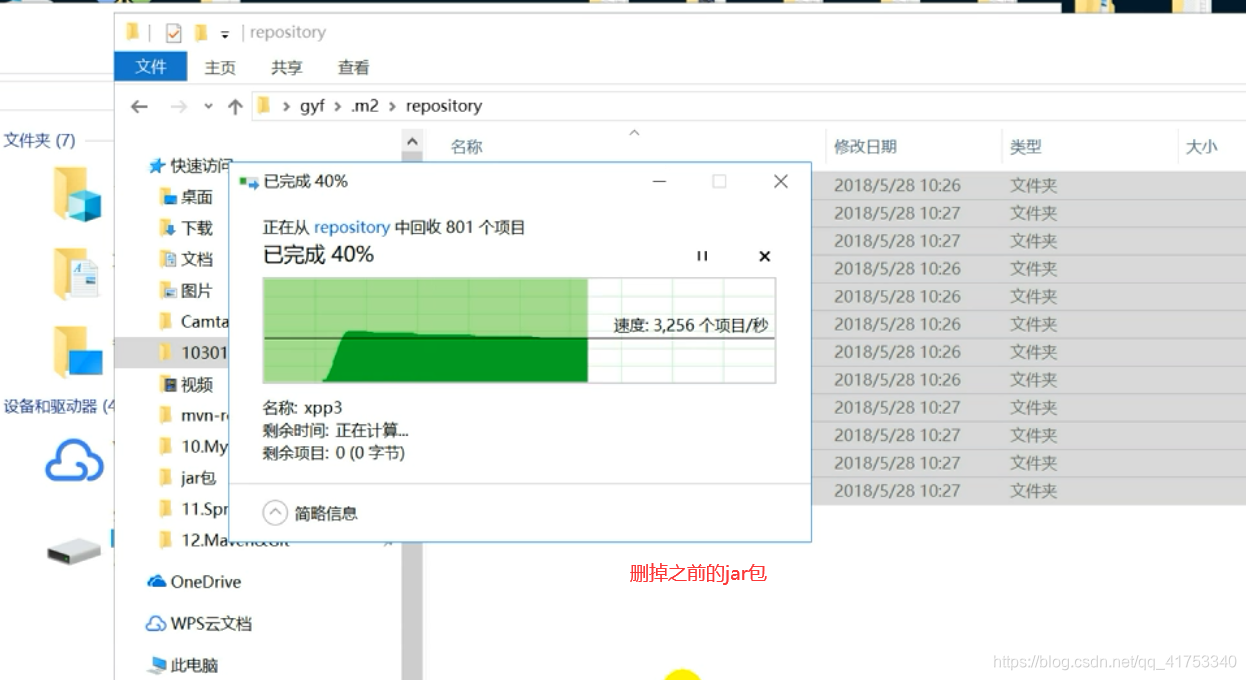Select 此电脑 in the navigation pane
This screenshot has width=1246, height=680.
tap(184, 665)
